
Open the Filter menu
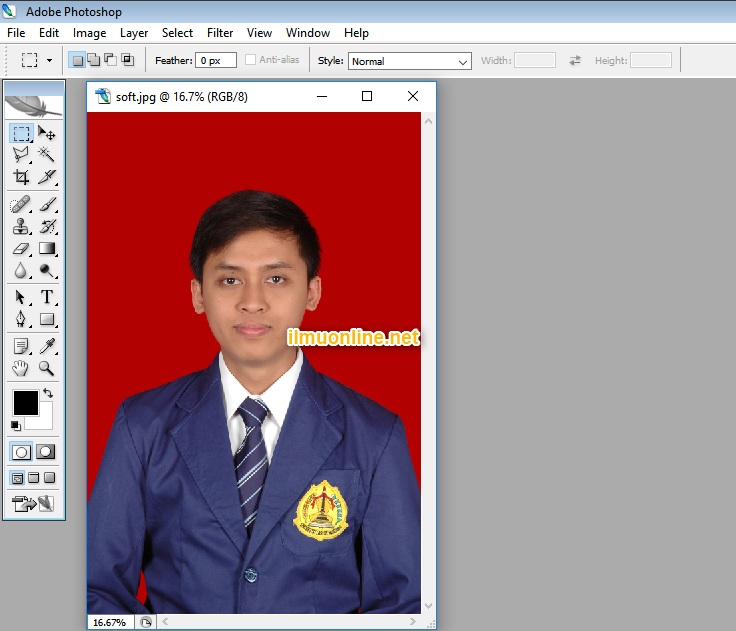220,33
